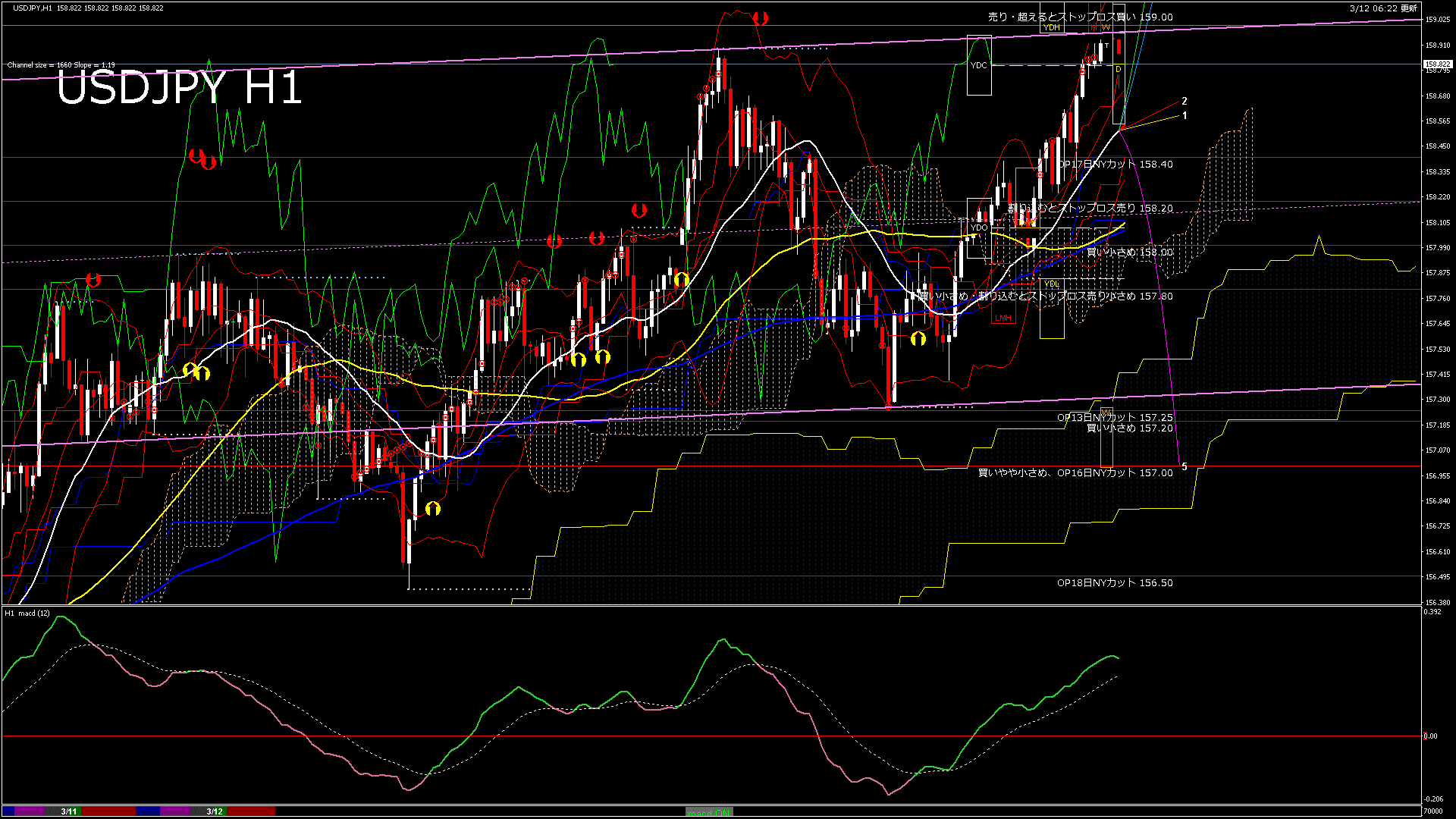Screen dimensions: 1456x819
Task: Click fan line endpoint labeled 2
Action: (1185, 101)
